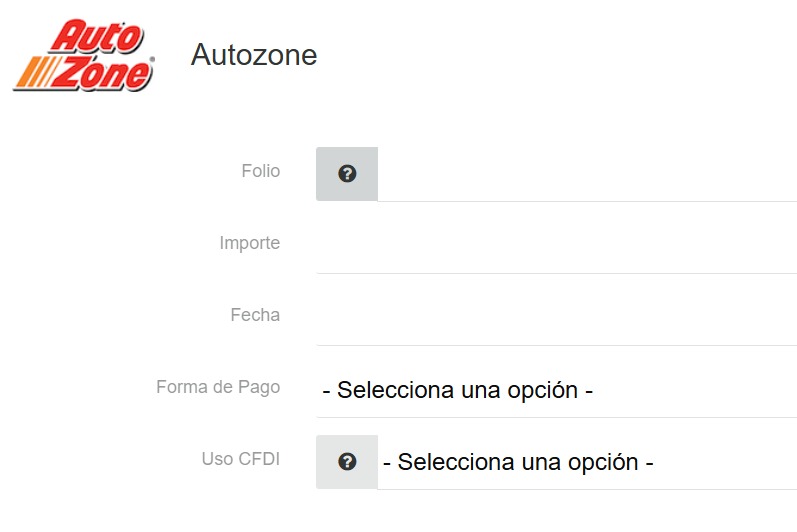
Task: Click the Importe field label
Action: [x=250, y=243]
